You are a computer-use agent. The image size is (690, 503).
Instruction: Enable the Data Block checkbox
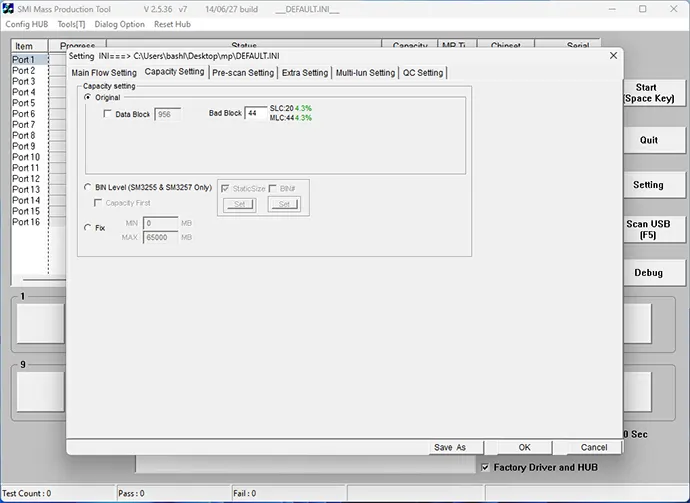(x=108, y=115)
